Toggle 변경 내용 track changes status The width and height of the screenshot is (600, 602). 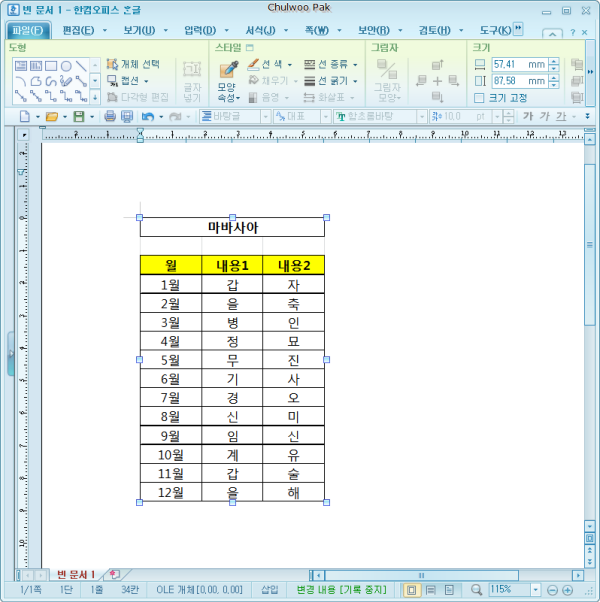[341, 589]
